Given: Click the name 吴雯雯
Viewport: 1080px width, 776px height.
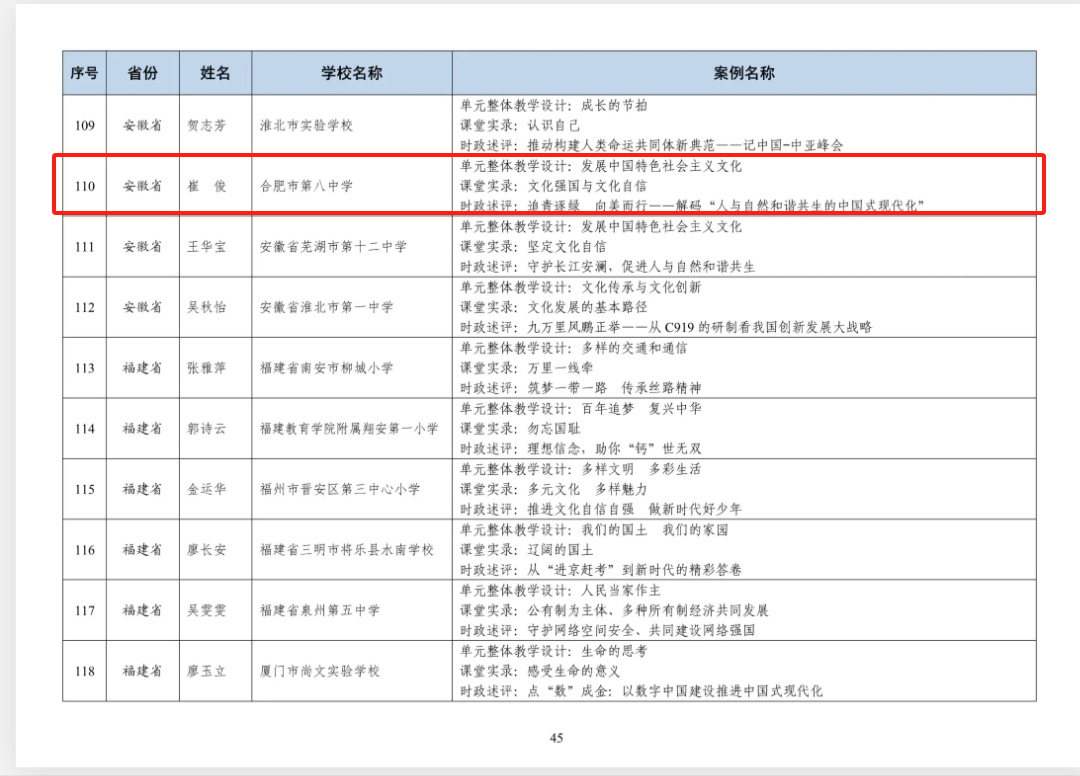Looking at the screenshot, I should pyautogui.click(x=207, y=610).
